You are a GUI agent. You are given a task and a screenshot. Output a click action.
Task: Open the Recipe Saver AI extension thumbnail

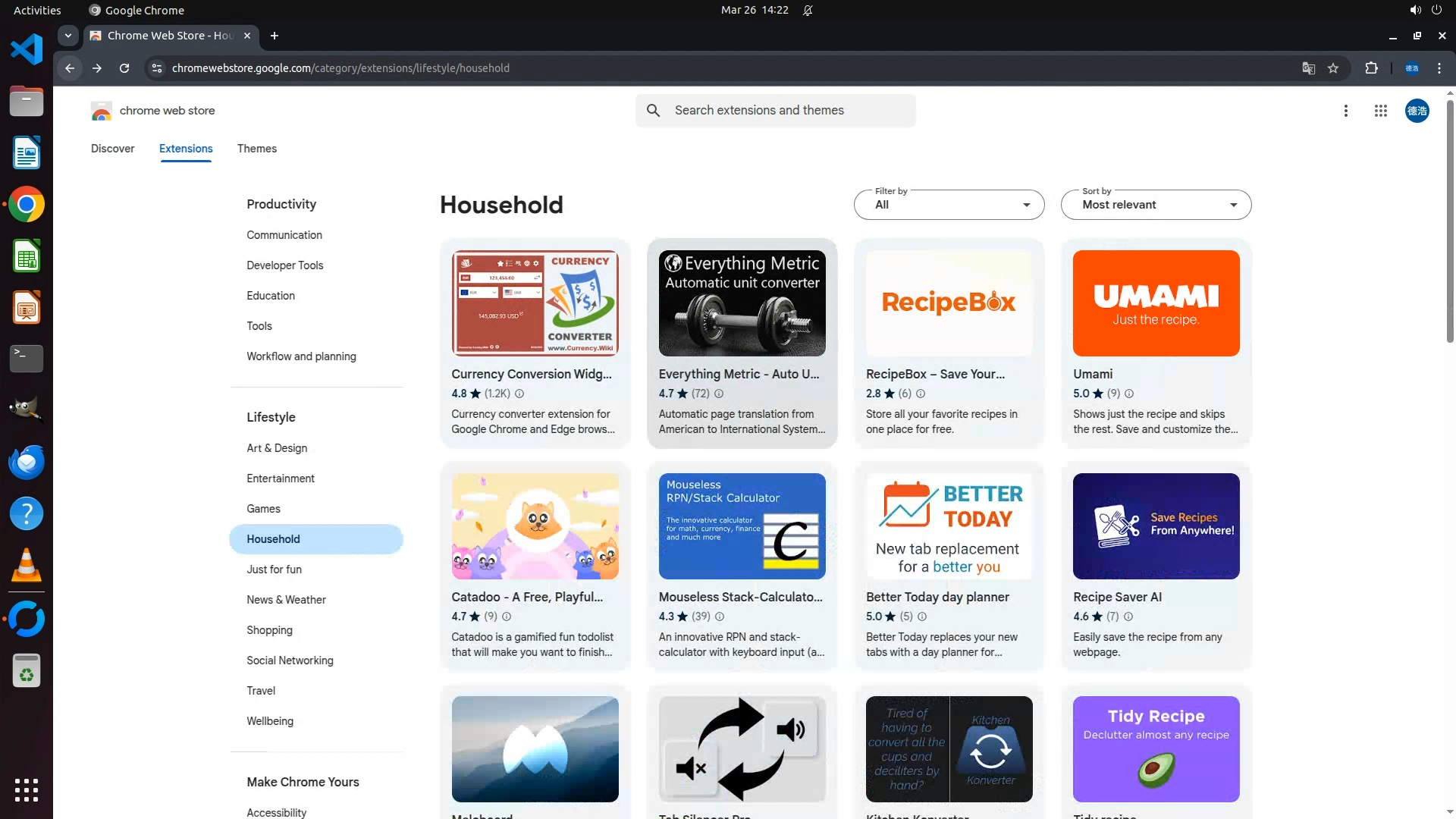(x=1156, y=526)
